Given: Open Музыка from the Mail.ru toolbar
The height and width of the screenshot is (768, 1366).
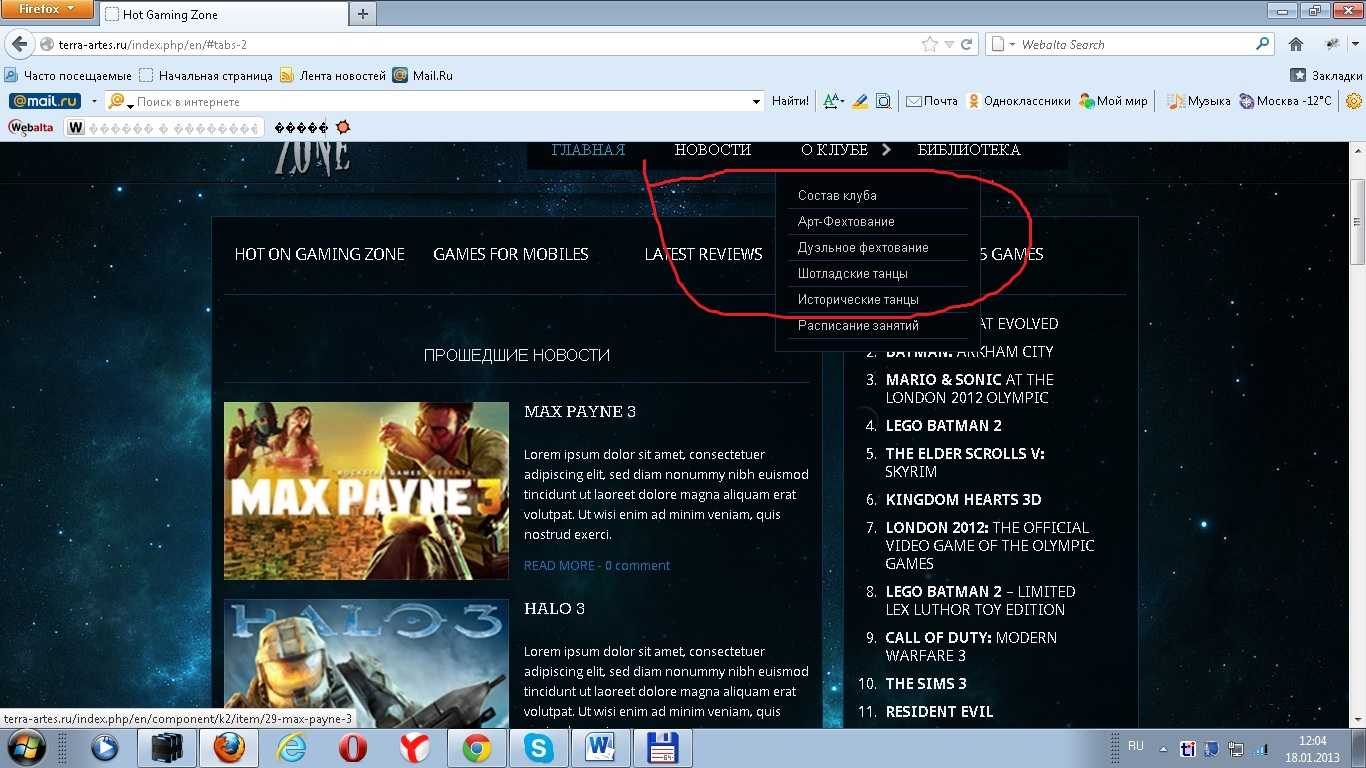Looking at the screenshot, I should [1200, 101].
